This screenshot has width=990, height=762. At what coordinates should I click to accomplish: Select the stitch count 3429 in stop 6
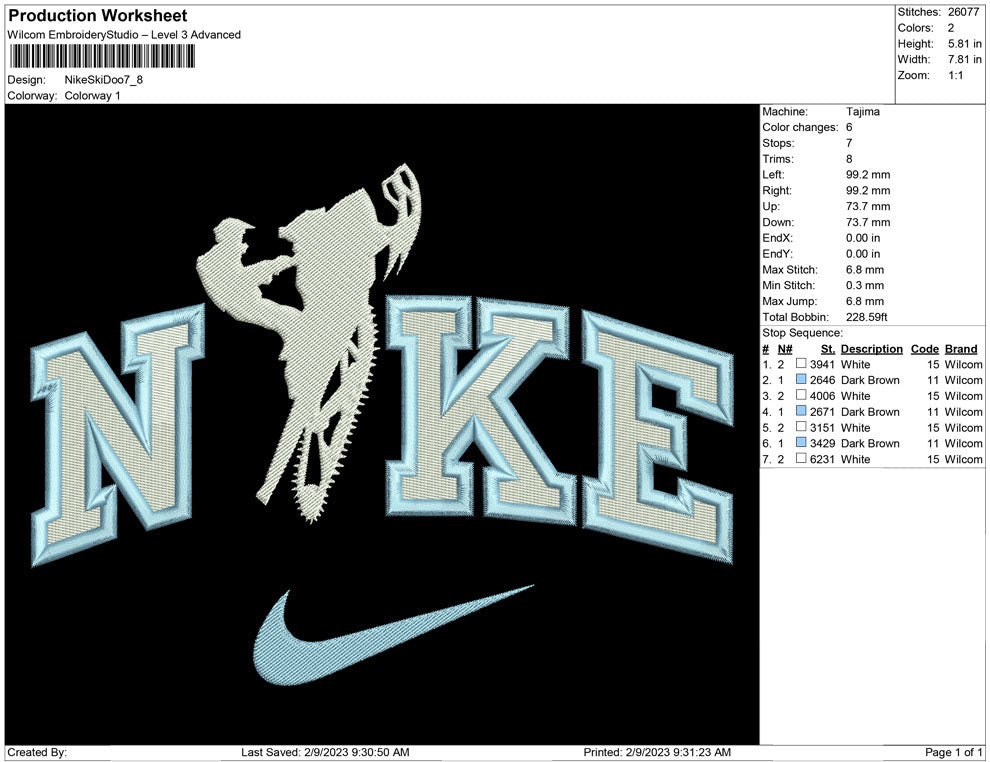(x=822, y=443)
